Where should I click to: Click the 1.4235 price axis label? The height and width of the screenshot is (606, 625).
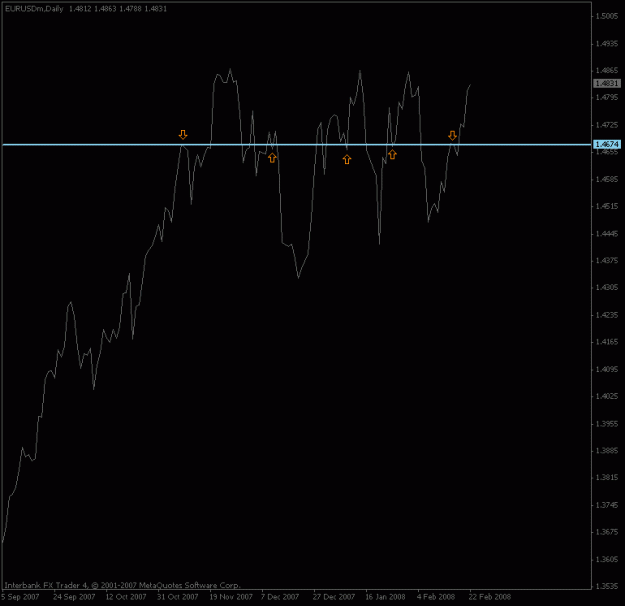pos(607,315)
